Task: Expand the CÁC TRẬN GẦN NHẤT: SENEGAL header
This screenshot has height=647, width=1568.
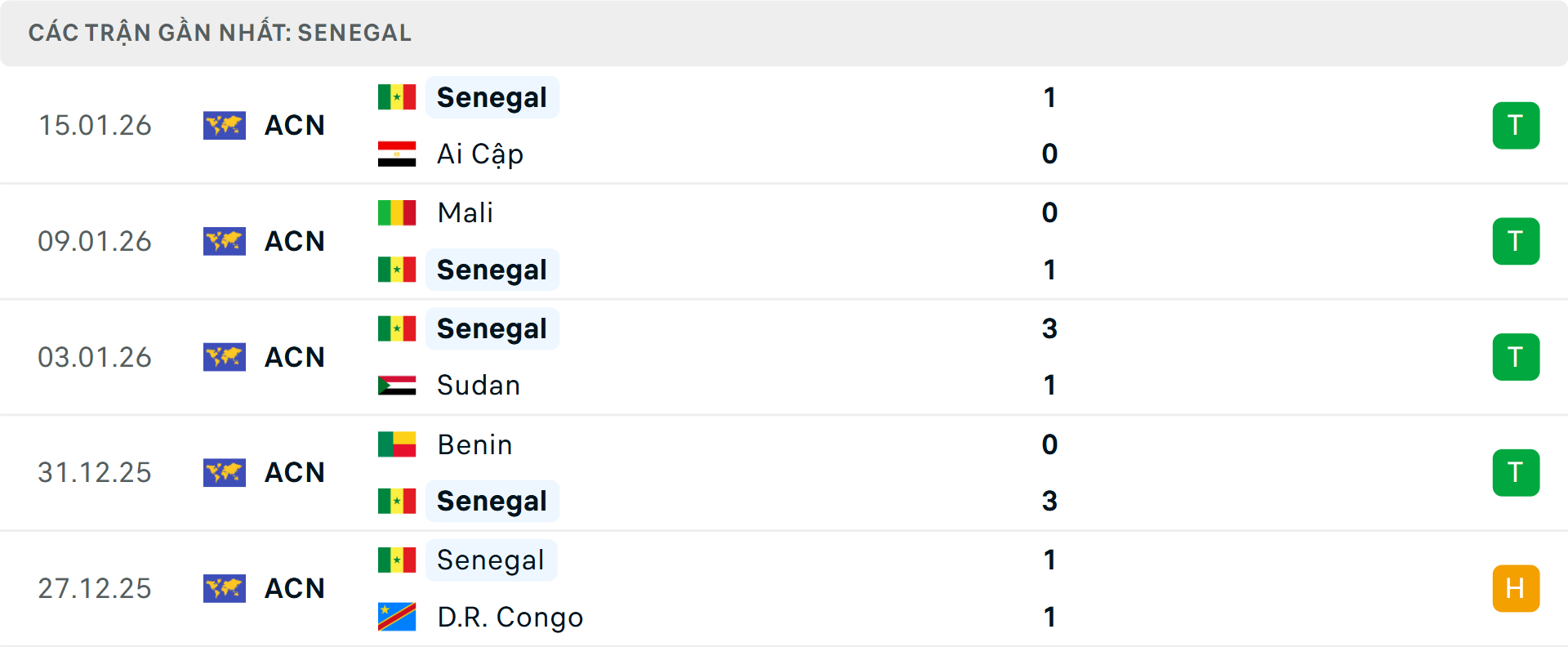Action: pos(220,33)
